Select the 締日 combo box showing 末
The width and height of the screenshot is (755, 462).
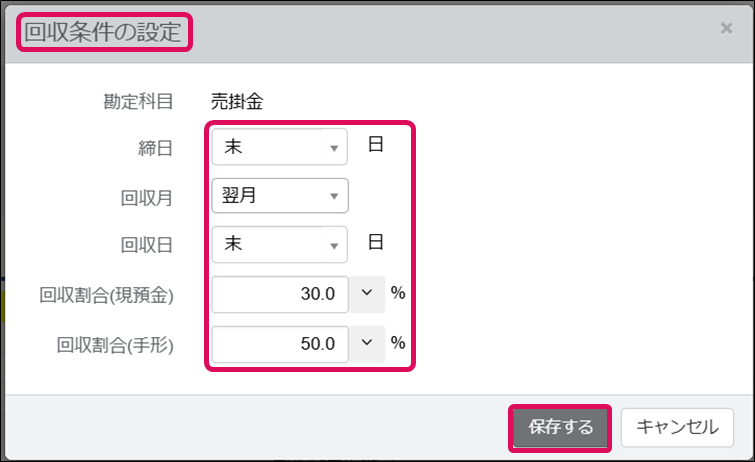[x=279, y=147]
